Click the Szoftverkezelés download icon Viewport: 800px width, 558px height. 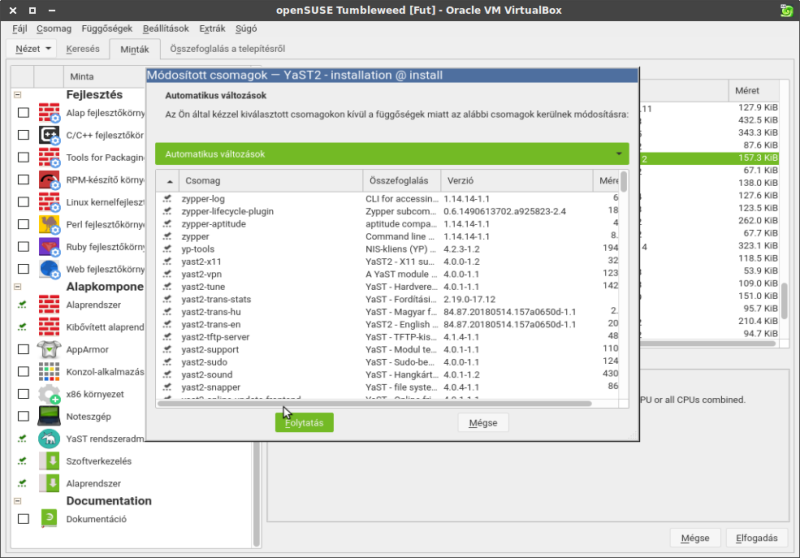pos(49,461)
